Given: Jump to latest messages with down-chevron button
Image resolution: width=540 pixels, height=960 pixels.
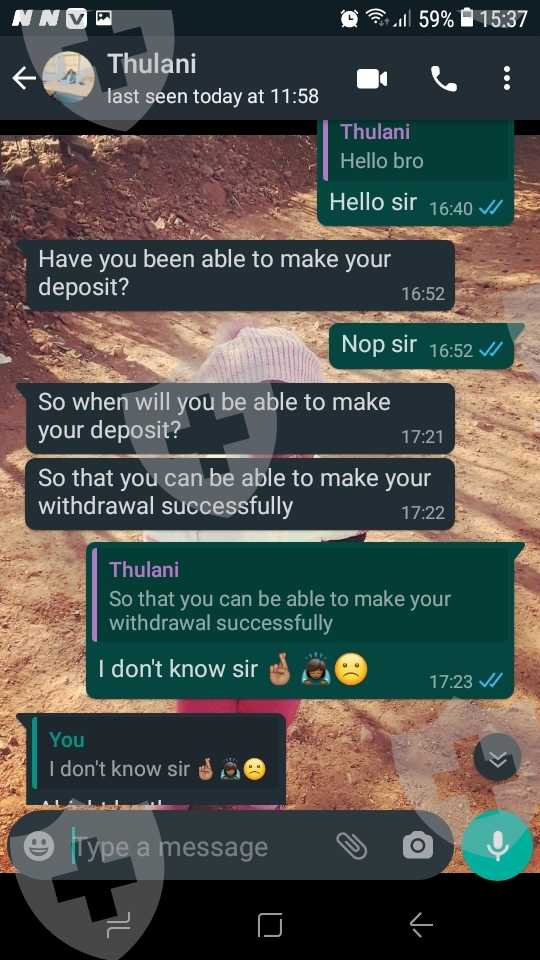Looking at the screenshot, I should 497,759.
